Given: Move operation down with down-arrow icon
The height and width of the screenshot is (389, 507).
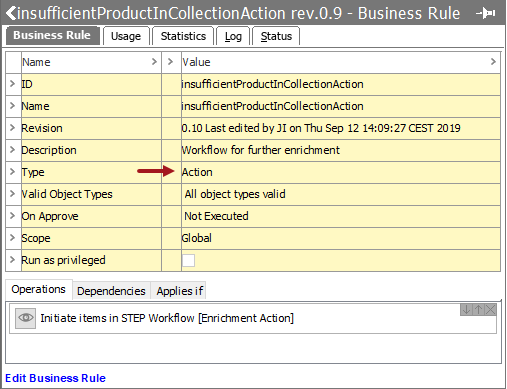Looking at the screenshot, I should pyautogui.click(x=466, y=310).
